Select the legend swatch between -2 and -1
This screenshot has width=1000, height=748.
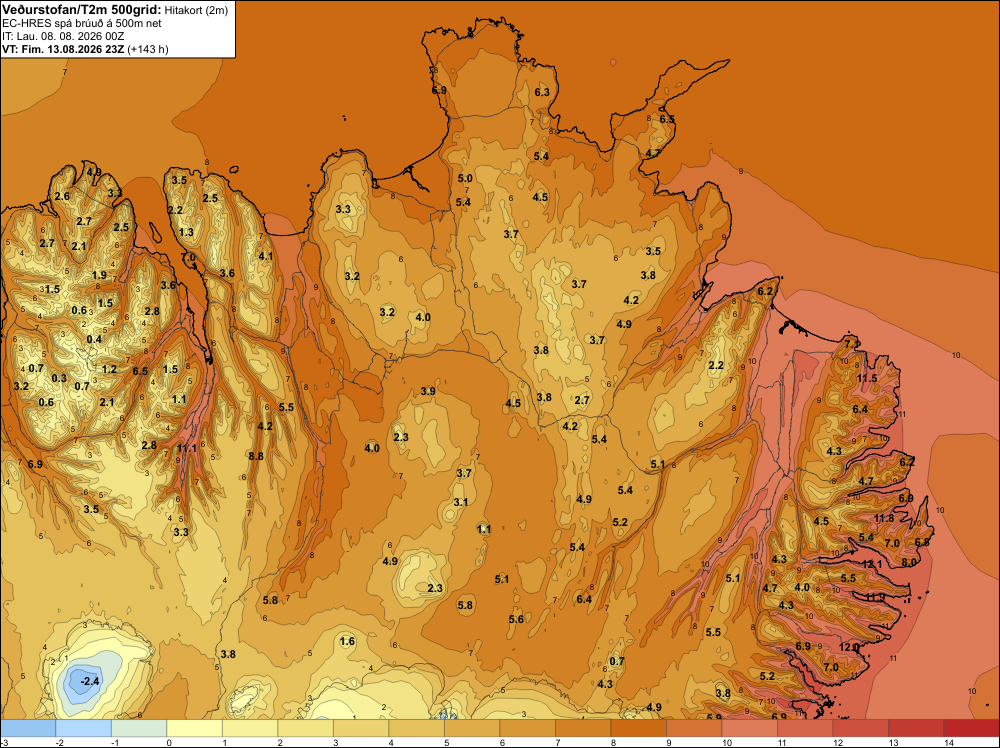(84, 728)
